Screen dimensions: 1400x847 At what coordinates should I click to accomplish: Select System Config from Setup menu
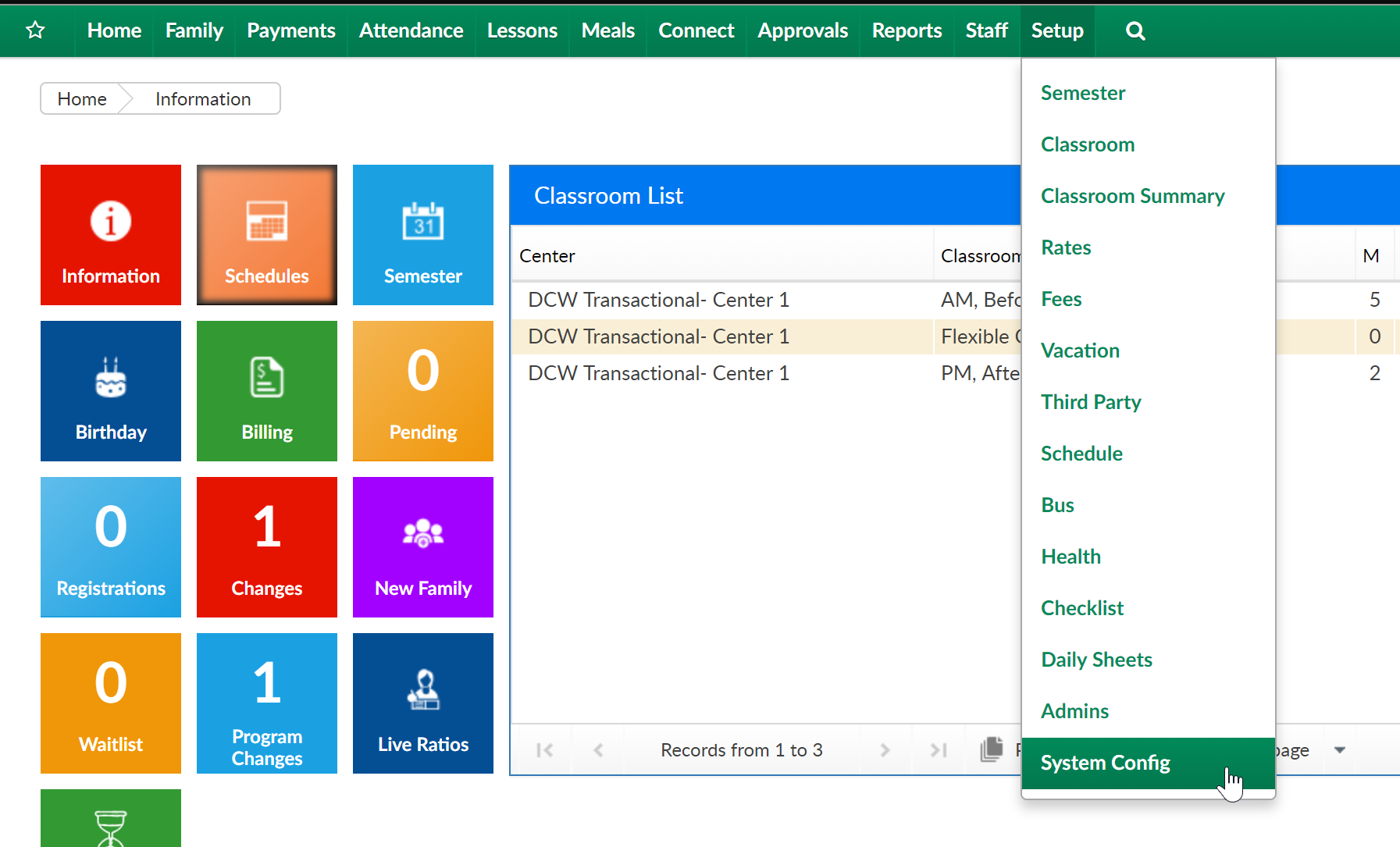tap(1105, 763)
